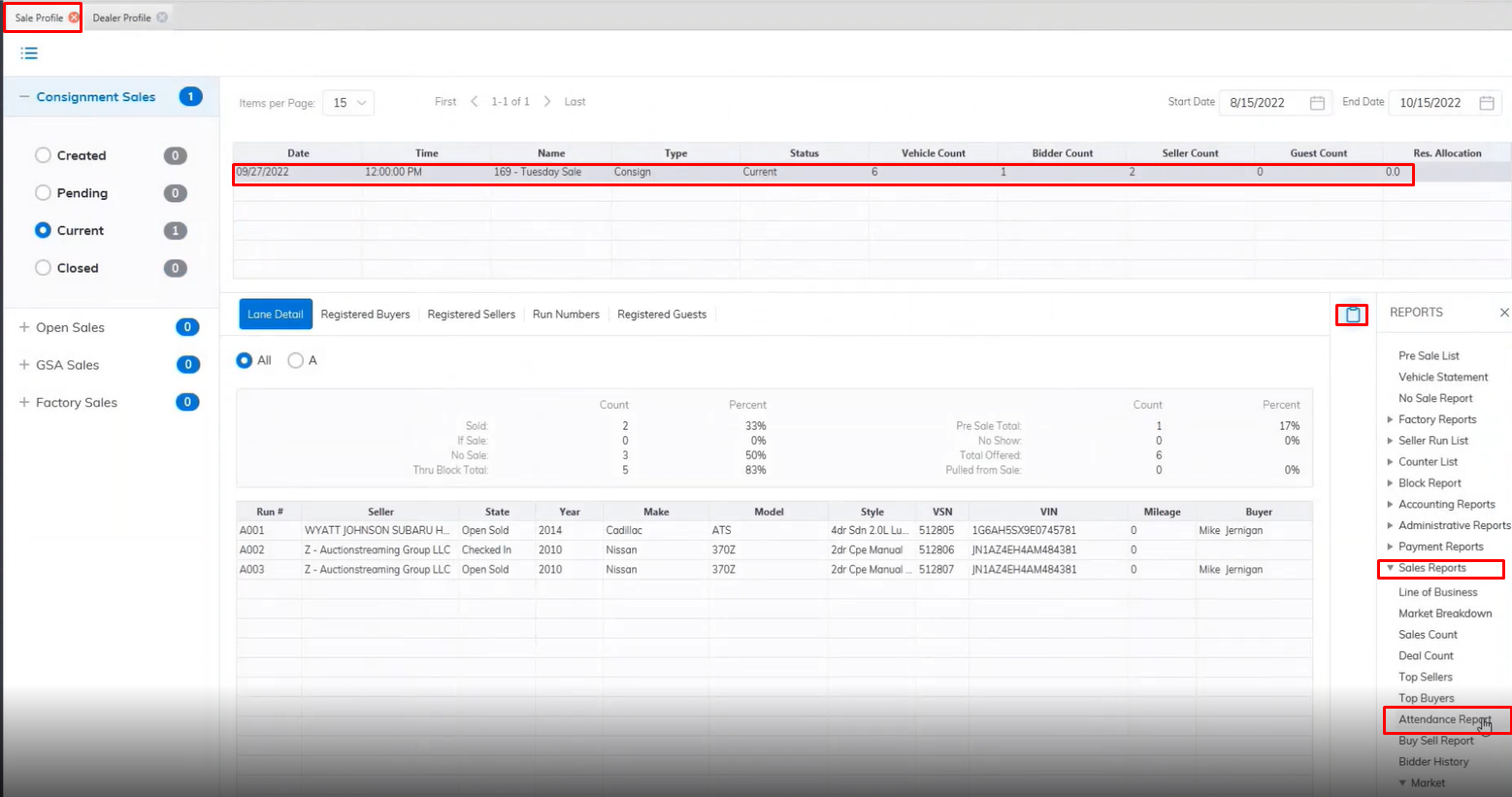
Task: Collapse the Sales Reports group
Action: point(1391,568)
